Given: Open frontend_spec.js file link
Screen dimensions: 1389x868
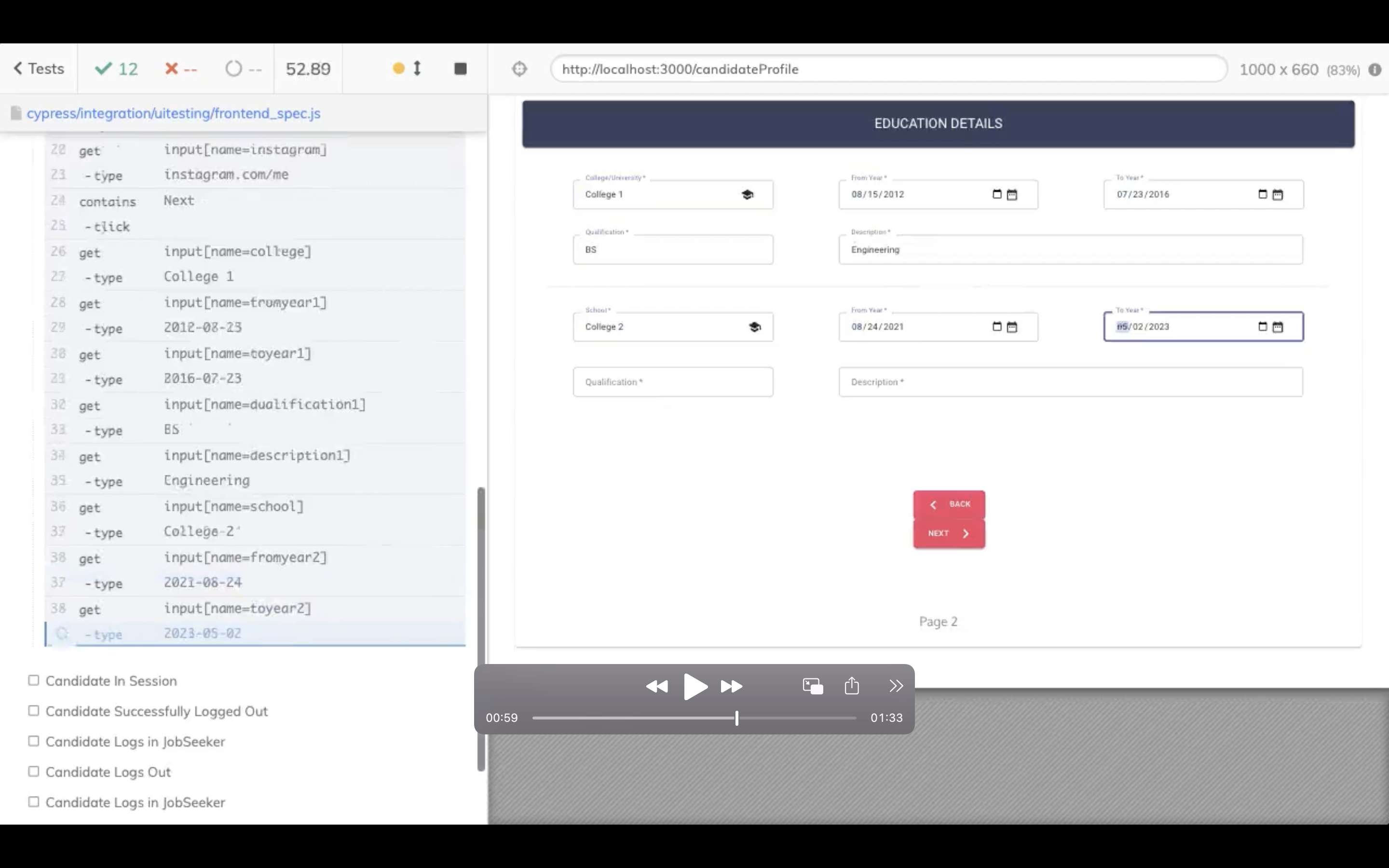Looking at the screenshot, I should point(173,113).
